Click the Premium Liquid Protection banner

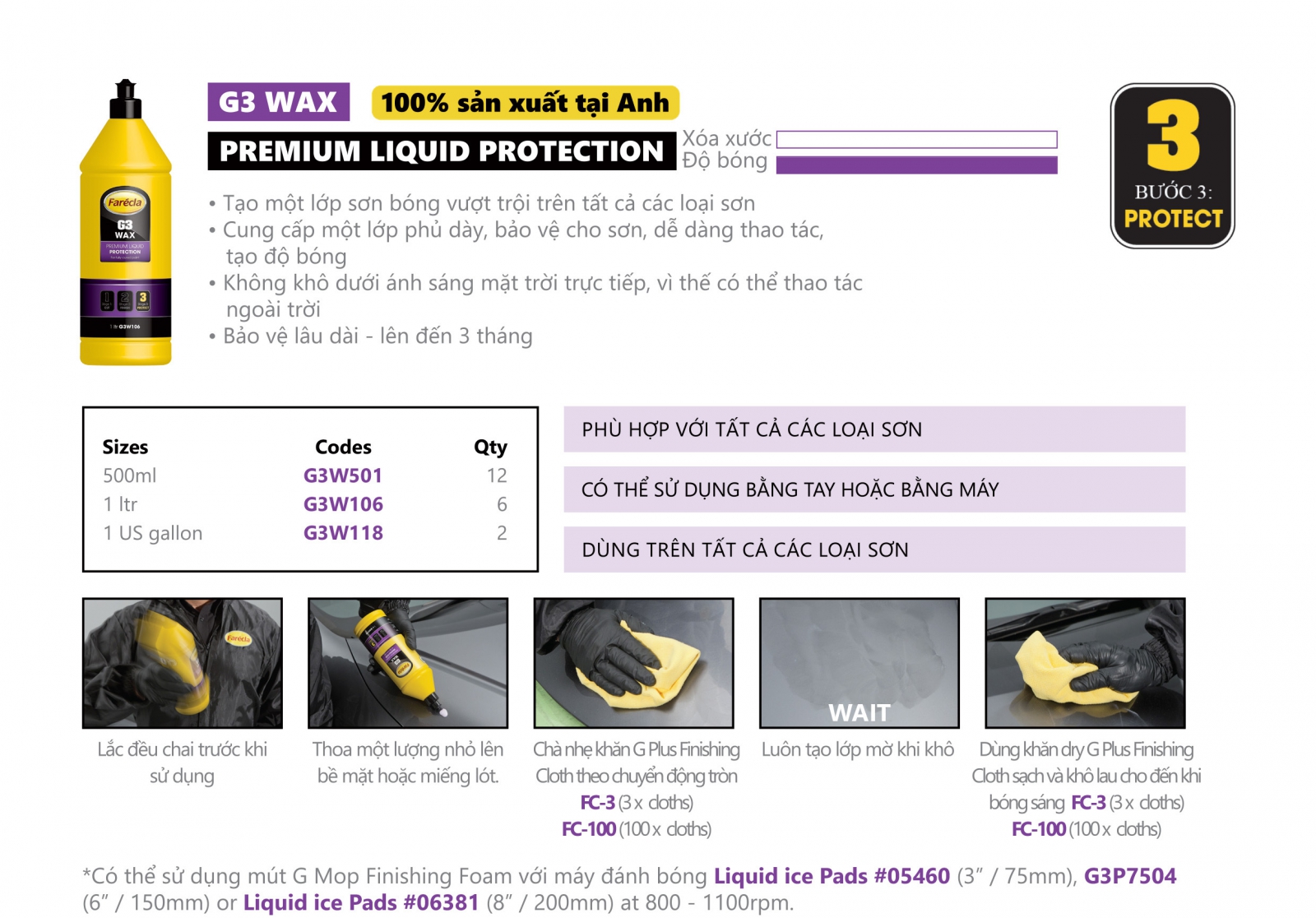(x=441, y=151)
